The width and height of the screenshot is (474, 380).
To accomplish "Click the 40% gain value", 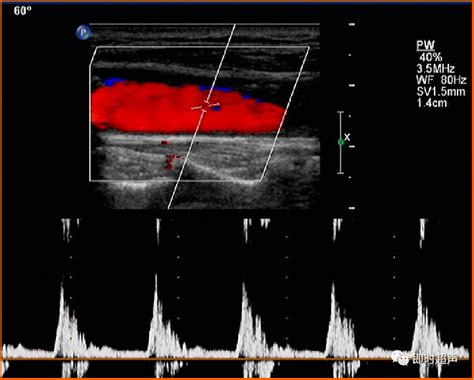I will (430, 57).
